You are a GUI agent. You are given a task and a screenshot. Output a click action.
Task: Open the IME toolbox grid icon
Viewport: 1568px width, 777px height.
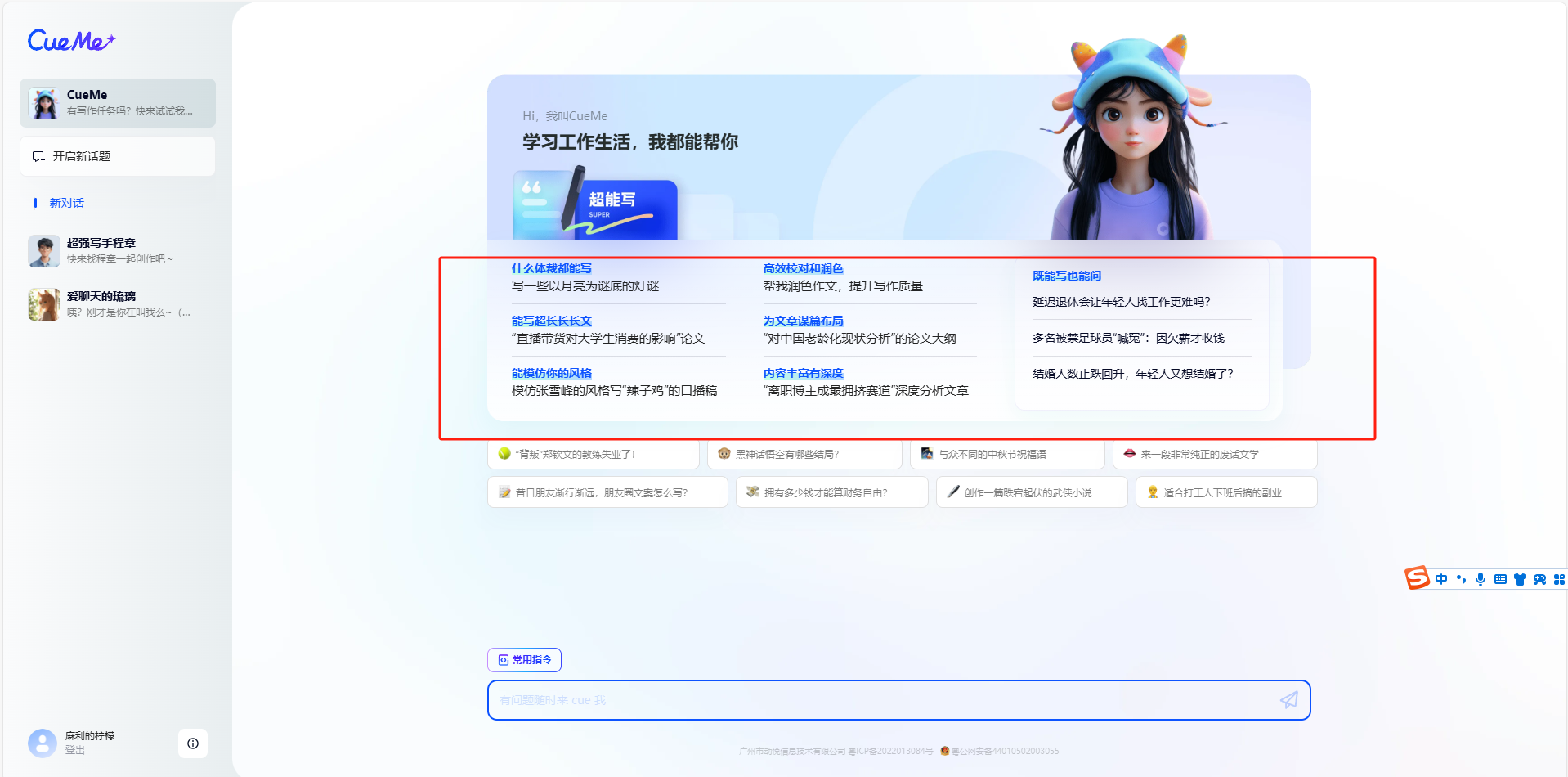pos(1558,579)
